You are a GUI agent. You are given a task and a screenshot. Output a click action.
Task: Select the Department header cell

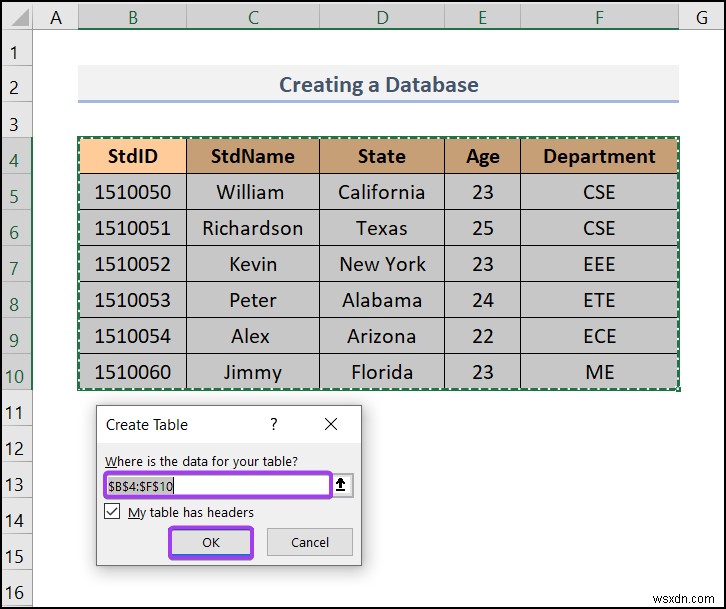[600, 156]
